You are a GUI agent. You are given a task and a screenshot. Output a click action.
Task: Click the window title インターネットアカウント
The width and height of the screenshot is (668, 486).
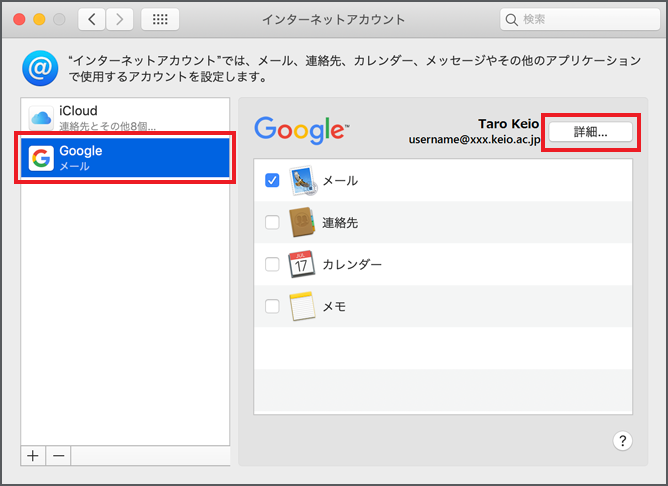tap(334, 20)
